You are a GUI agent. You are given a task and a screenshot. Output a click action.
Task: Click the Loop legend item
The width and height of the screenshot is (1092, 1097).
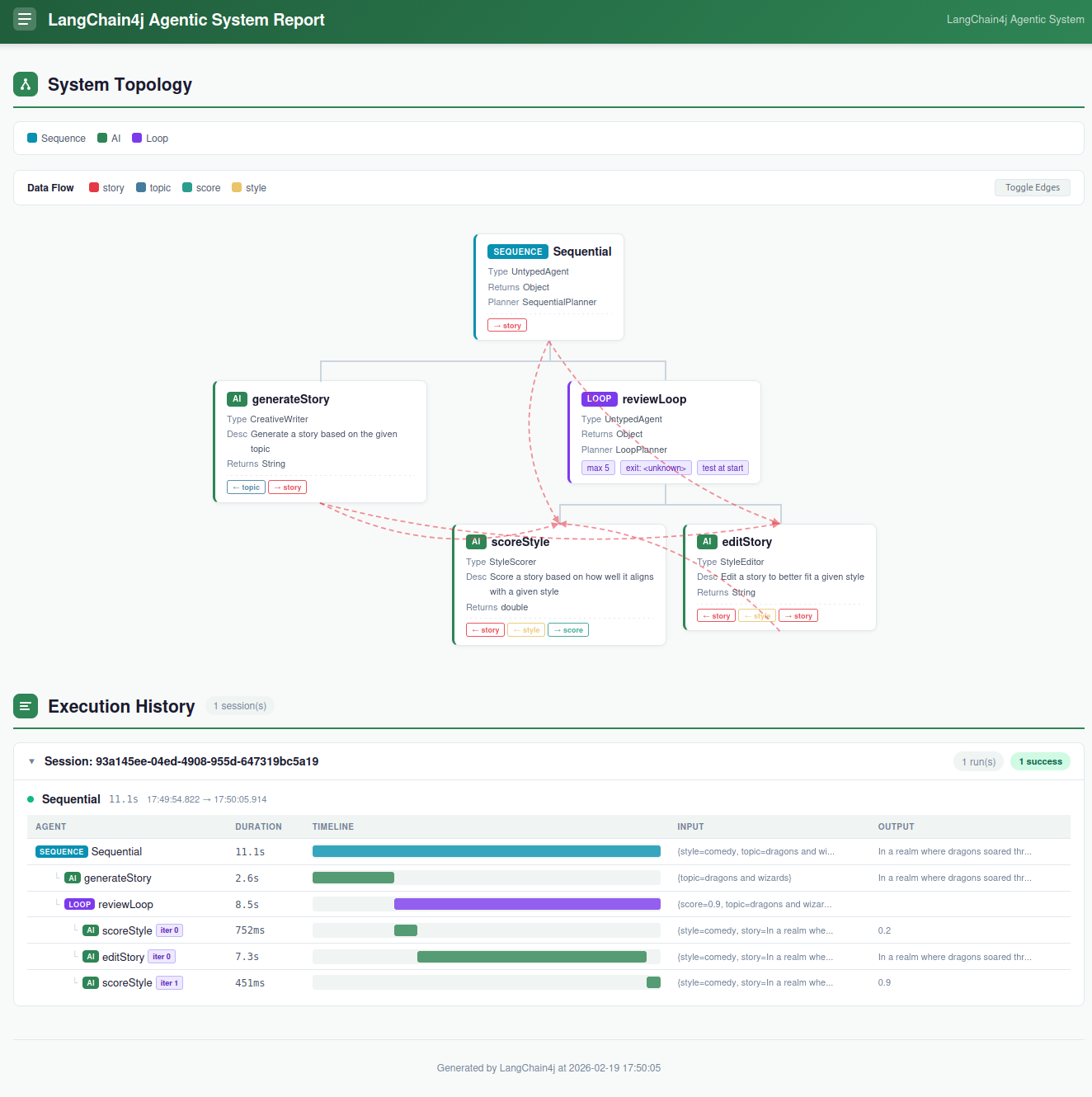(x=150, y=139)
